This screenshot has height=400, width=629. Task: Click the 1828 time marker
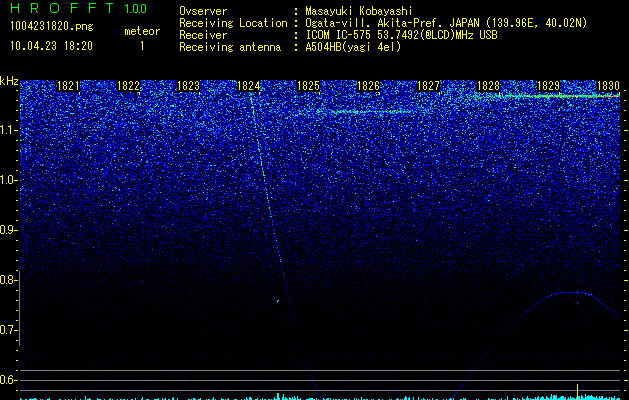click(x=489, y=86)
